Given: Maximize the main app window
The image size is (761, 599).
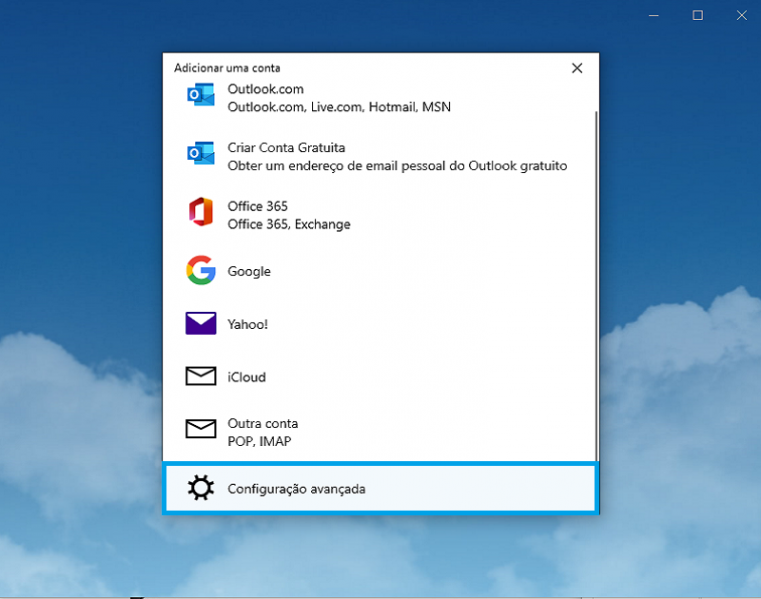Looking at the screenshot, I should point(697,16).
